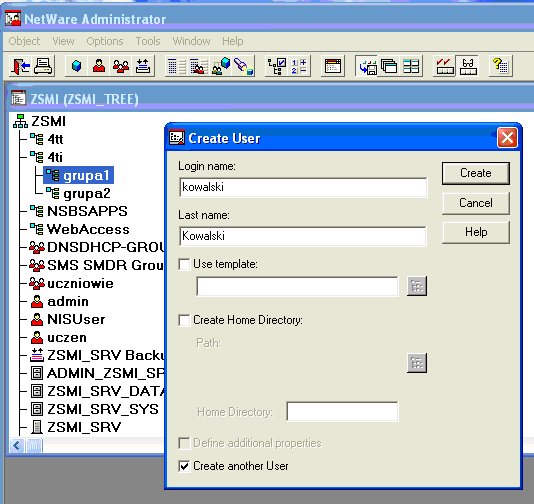This screenshot has width=534, height=504.
Task: Click the browse button next to template field
Action: tap(417, 286)
